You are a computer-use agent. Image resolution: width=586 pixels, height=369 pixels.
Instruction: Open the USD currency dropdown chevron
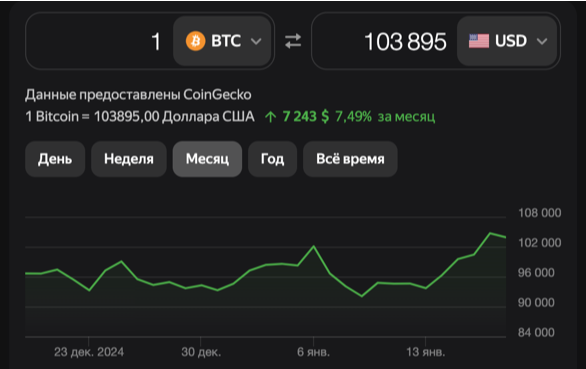(x=542, y=41)
